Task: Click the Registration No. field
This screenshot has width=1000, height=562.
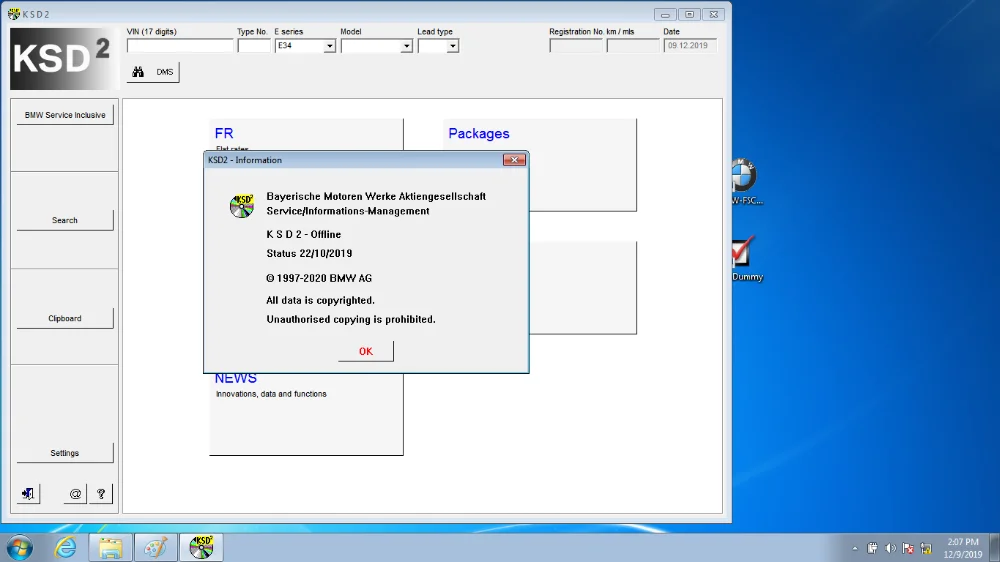Action: pyautogui.click(x=576, y=45)
